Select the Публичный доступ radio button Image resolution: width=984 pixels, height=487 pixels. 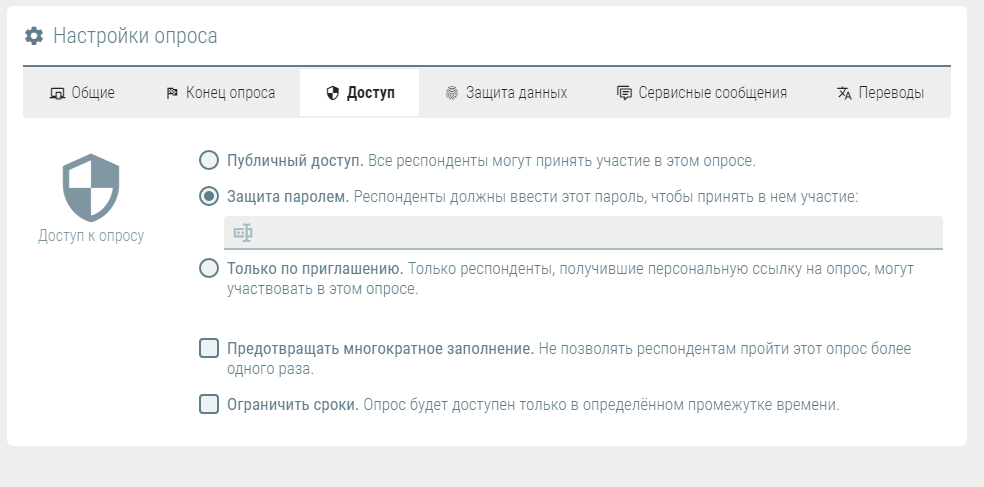pos(209,160)
